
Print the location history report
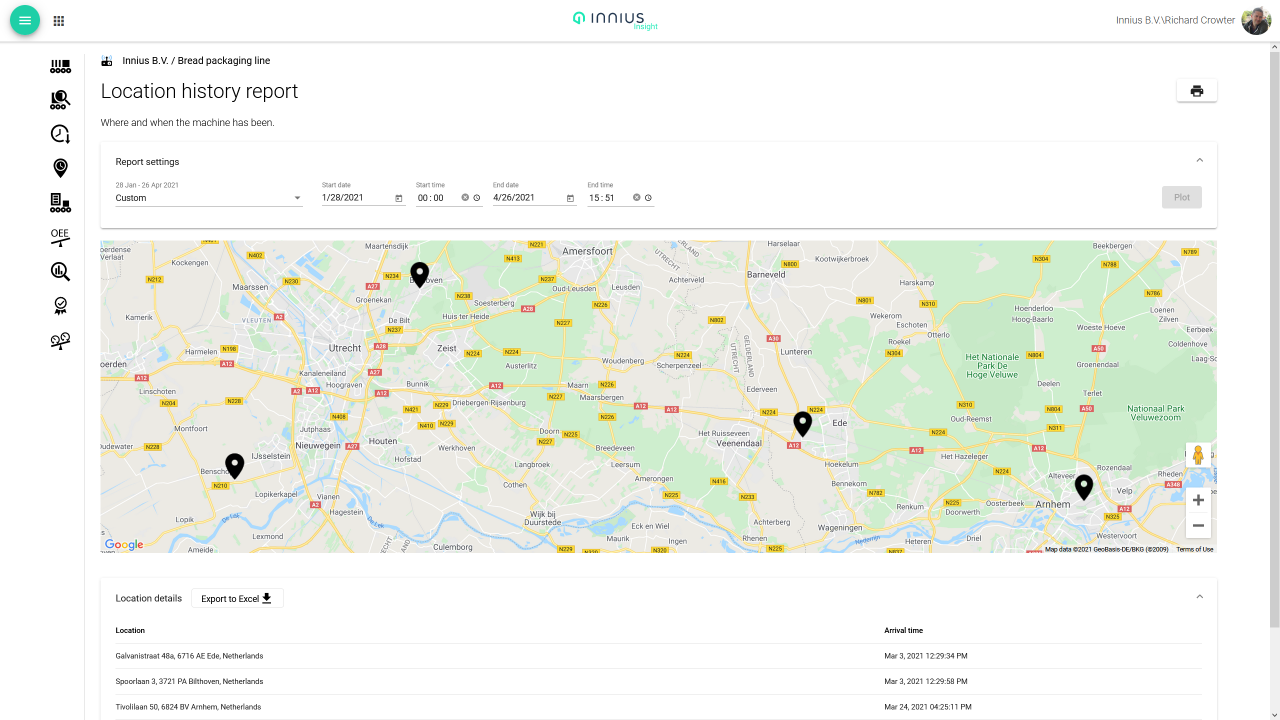(1197, 91)
